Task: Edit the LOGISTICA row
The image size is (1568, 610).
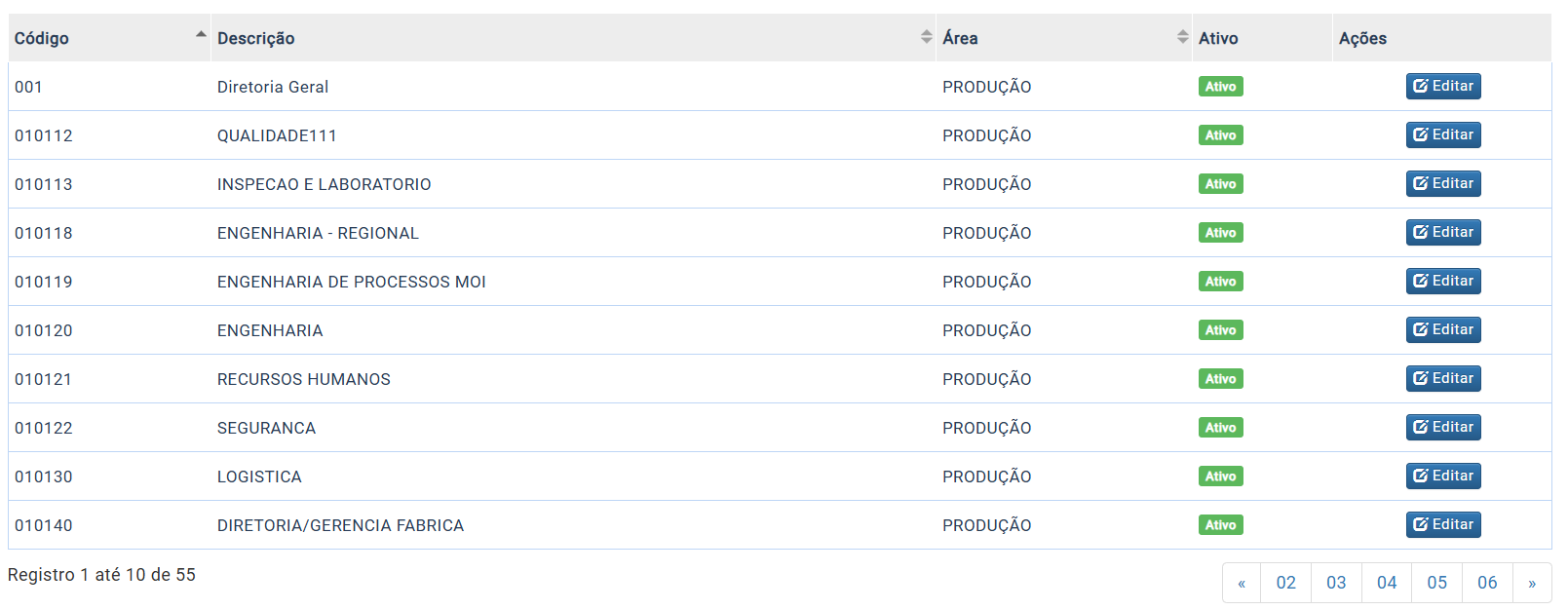Action: click(1443, 476)
